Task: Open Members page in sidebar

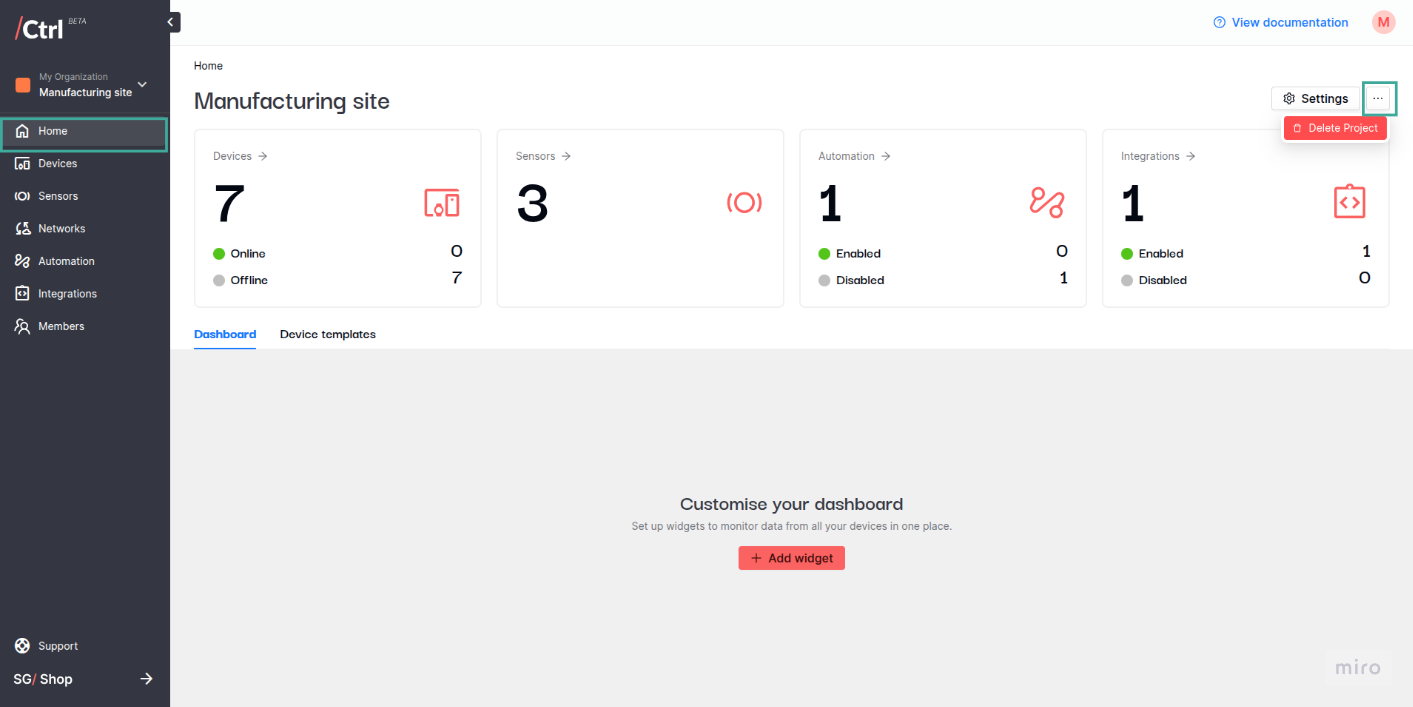Action: coord(61,326)
